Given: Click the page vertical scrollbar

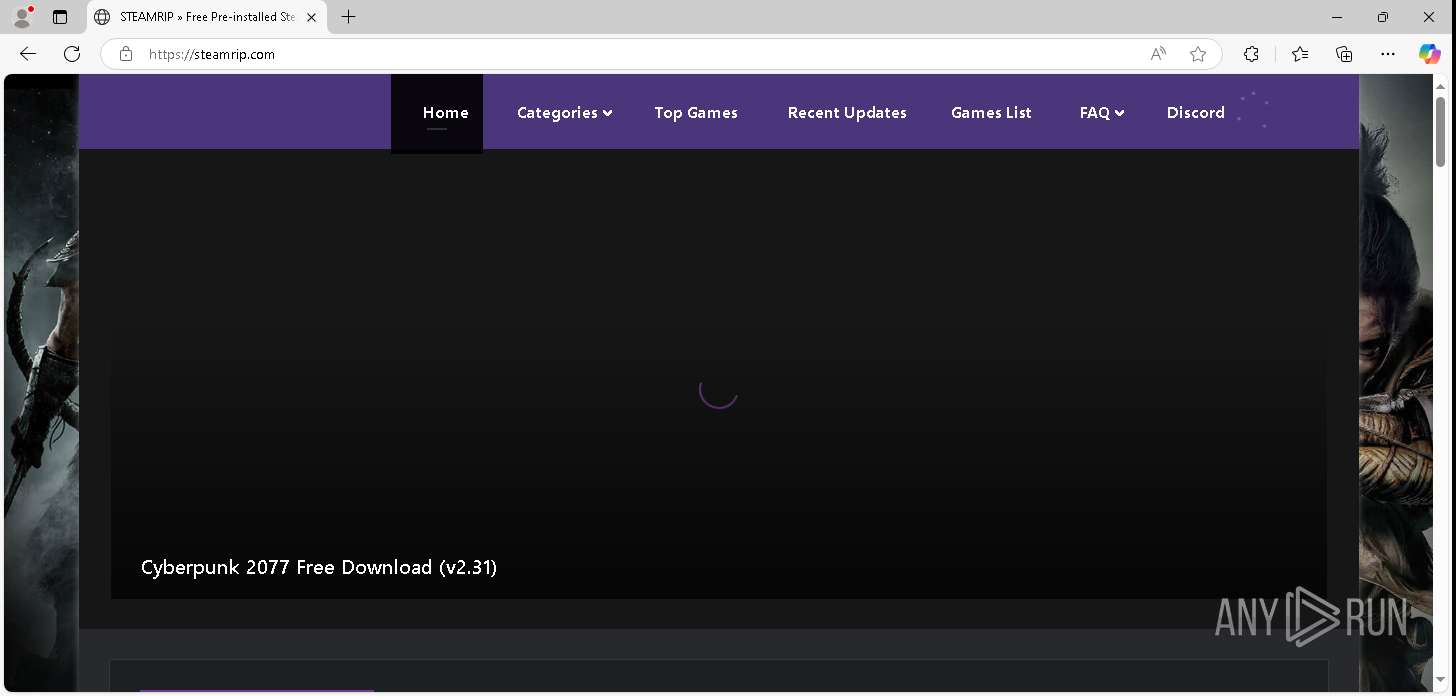Looking at the screenshot, I should pyautogui.click(x=1441, y=132).
